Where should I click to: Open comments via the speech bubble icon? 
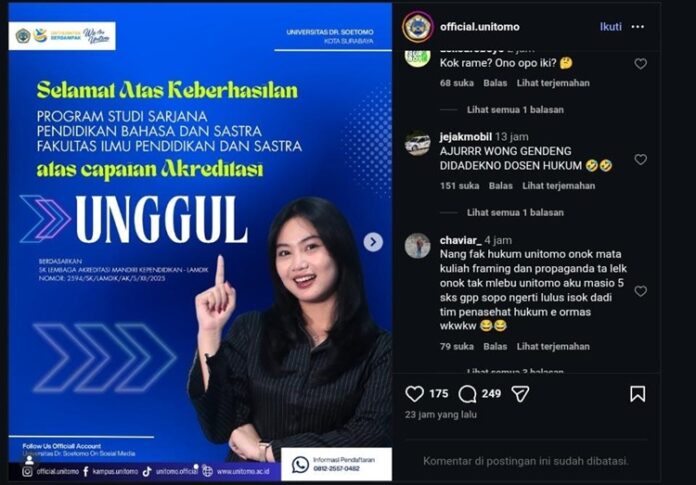tap(467, 394)
